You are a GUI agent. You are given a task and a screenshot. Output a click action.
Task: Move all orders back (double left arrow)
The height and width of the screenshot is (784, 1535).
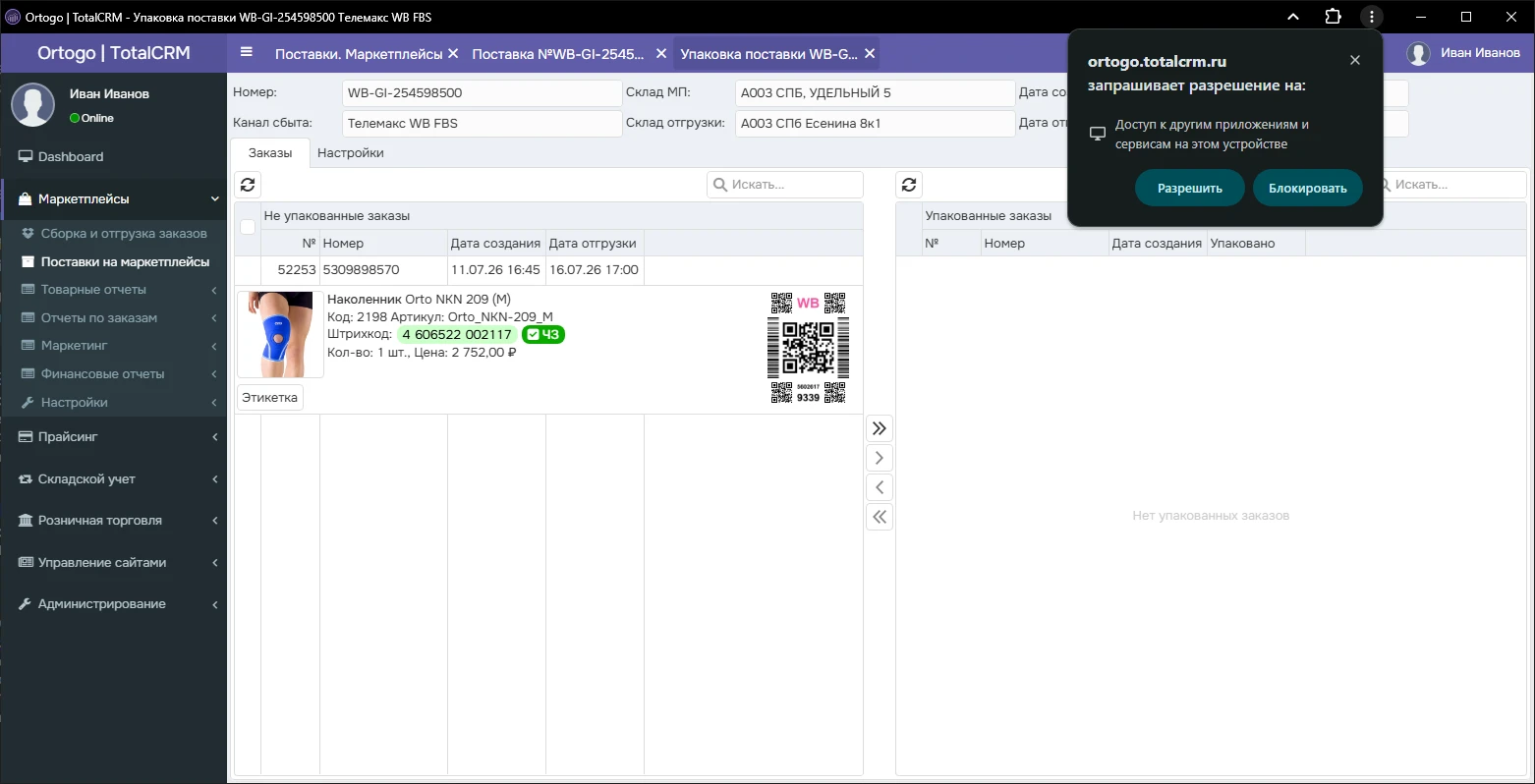[880, 517]
